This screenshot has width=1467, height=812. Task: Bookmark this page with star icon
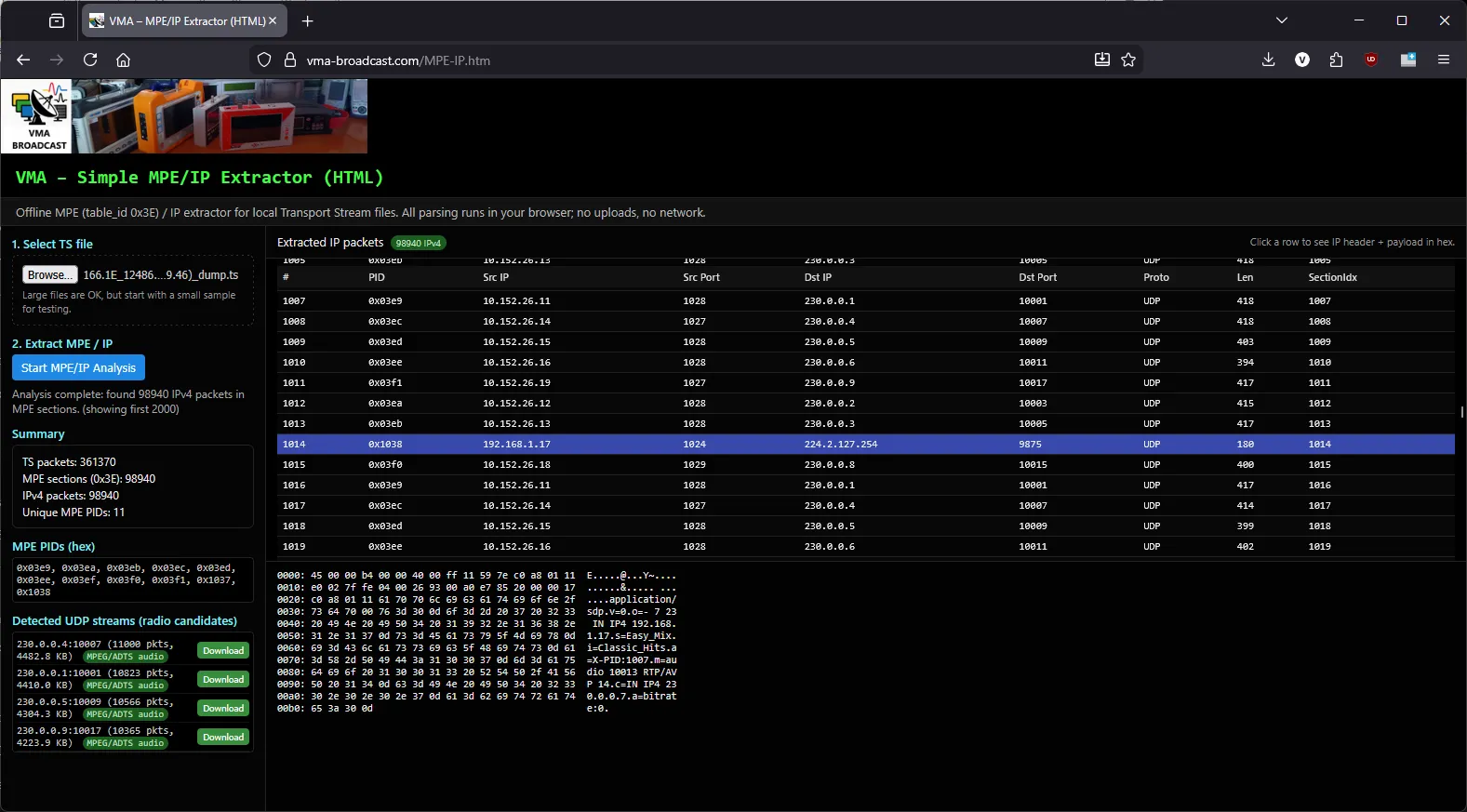[1128, 60]
